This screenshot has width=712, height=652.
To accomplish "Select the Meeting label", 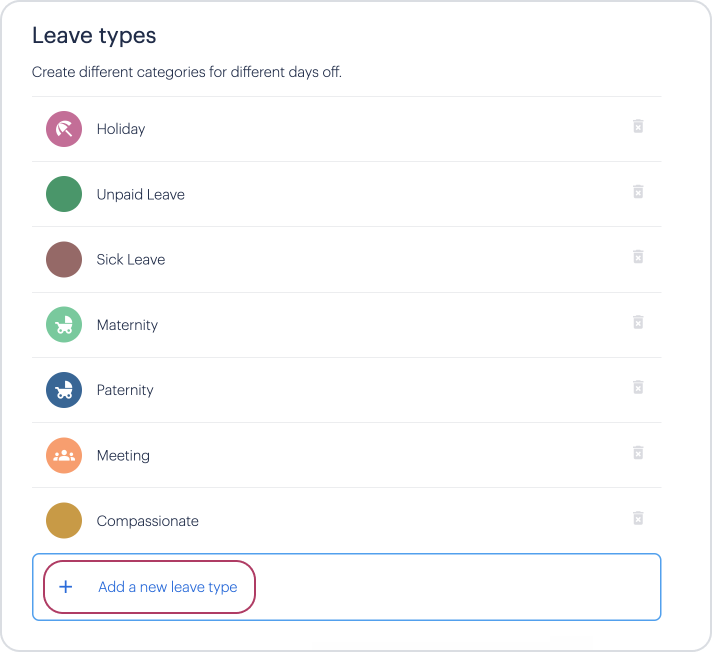I will click(123, 455).
